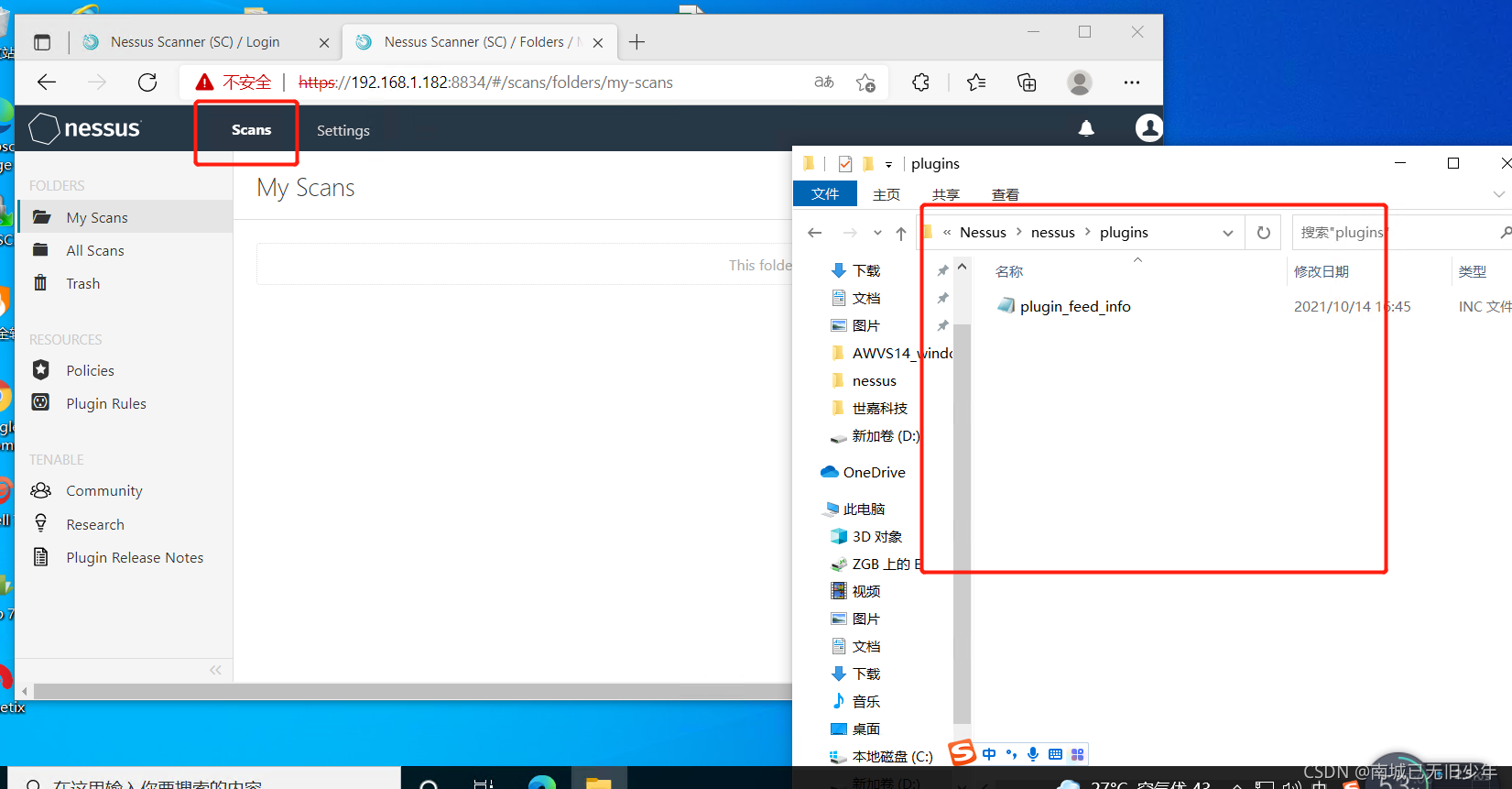Go up one folder level in Explorer
1512x789 pixels.
(901, 233)
